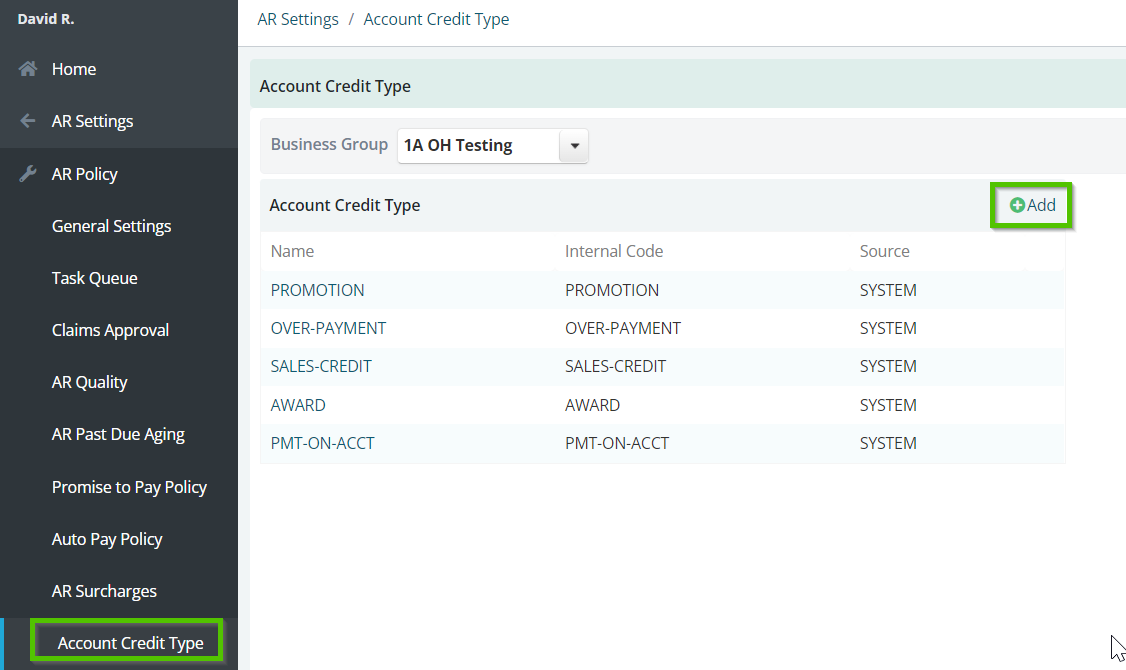
Task: Click the PROMOTION internal code cell
Action: click(612, 290)
